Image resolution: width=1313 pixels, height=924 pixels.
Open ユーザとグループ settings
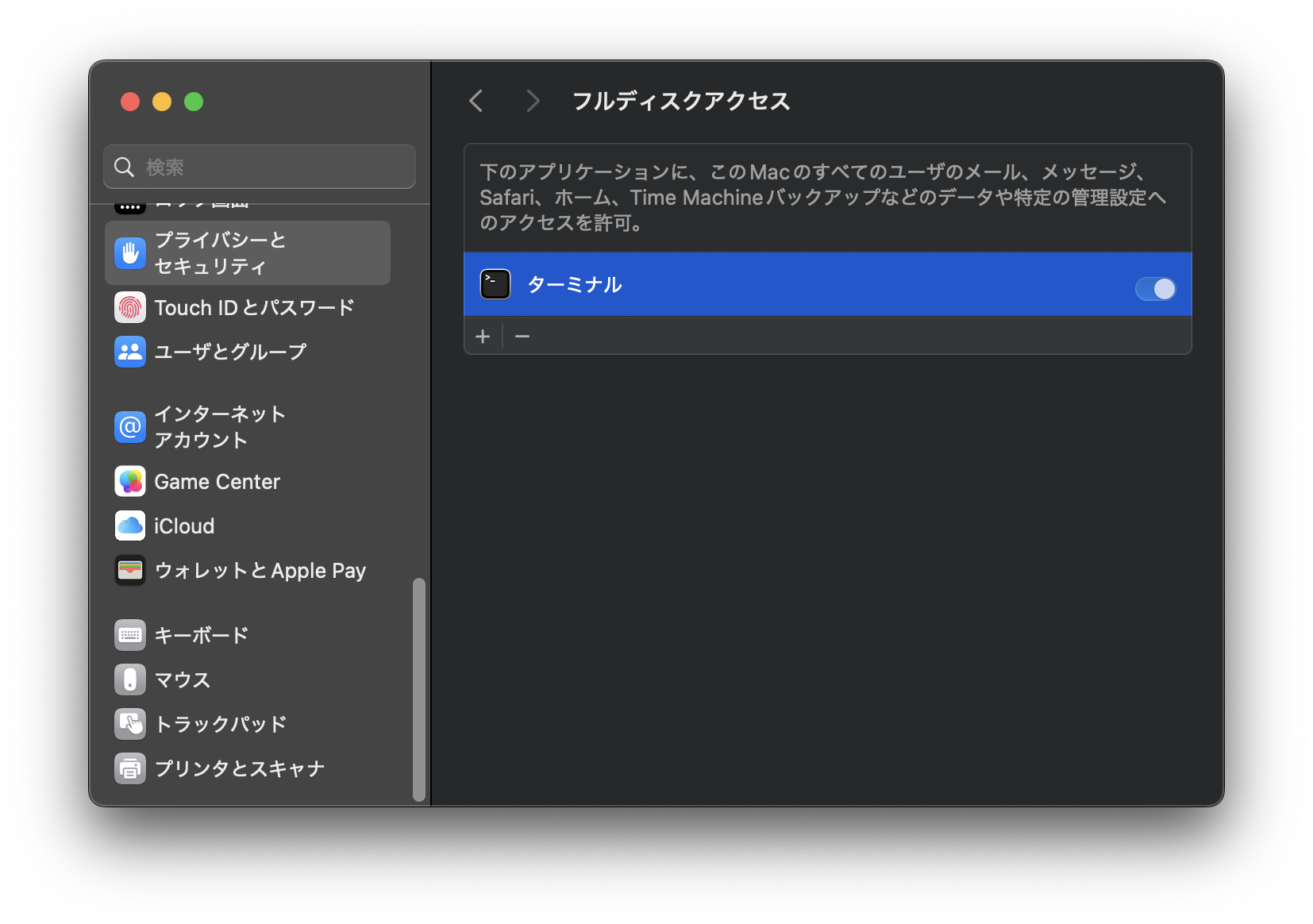point(231,351)
